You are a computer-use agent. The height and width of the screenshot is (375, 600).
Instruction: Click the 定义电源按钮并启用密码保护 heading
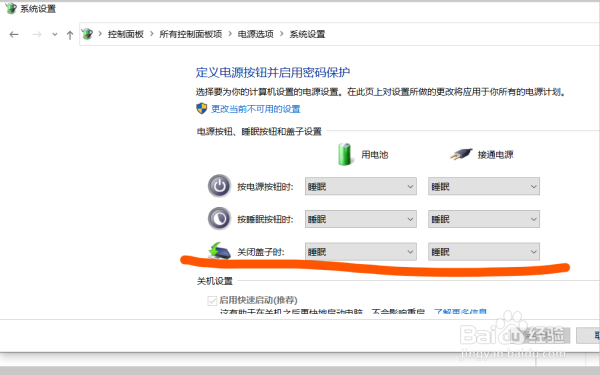tap(273, 72)
